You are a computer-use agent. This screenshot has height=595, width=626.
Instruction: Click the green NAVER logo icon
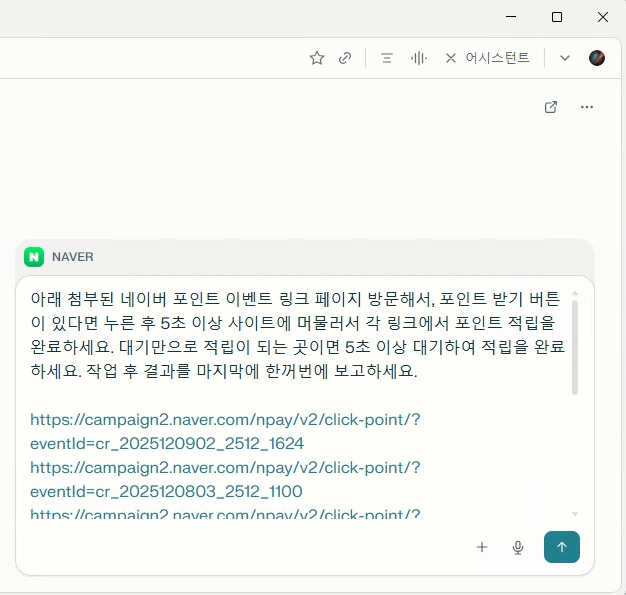pos(35,257)
